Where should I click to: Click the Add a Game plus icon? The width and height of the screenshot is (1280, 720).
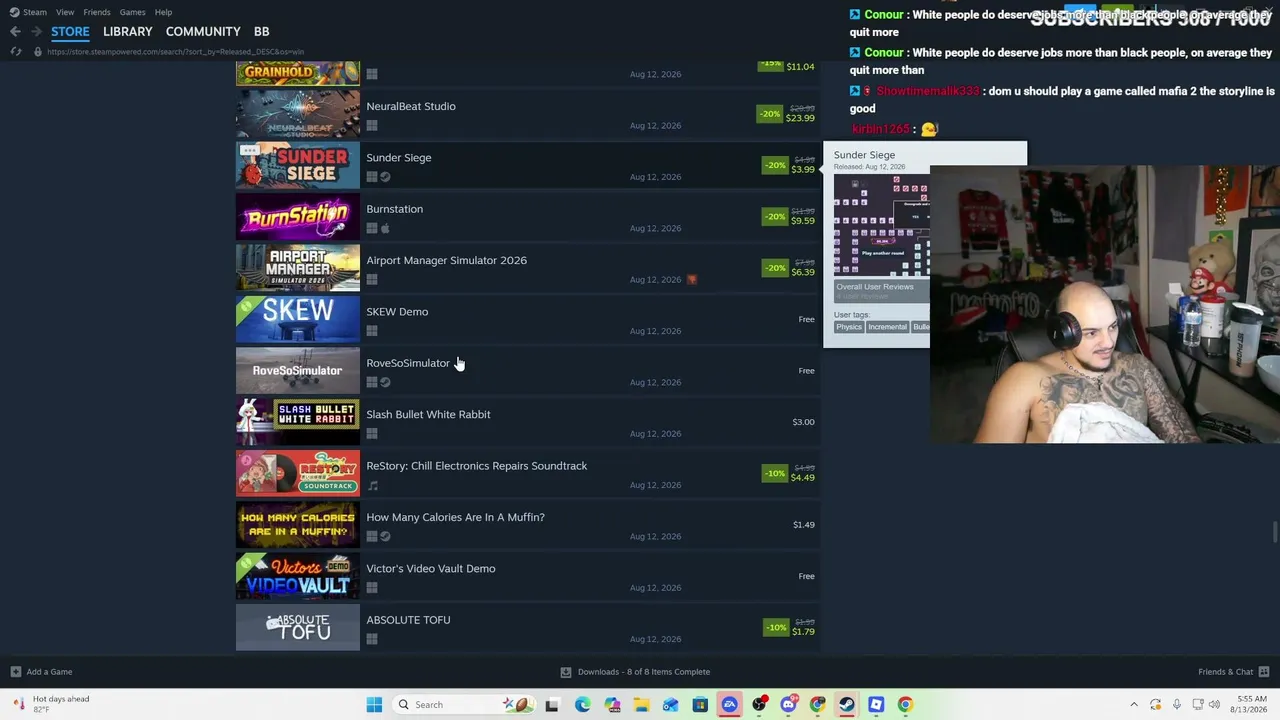[15, 672]
